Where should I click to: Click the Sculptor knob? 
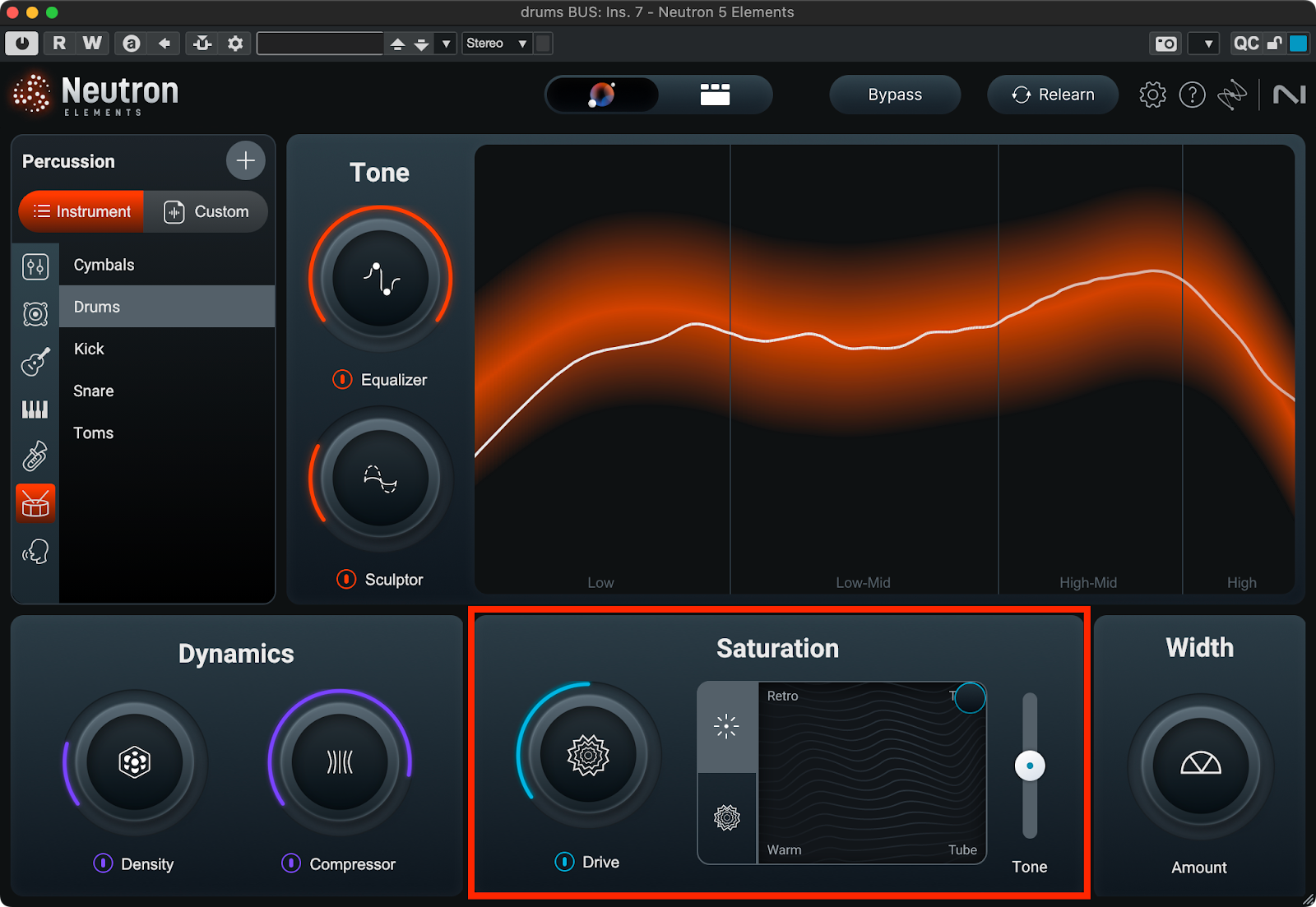tap(380, 479)
